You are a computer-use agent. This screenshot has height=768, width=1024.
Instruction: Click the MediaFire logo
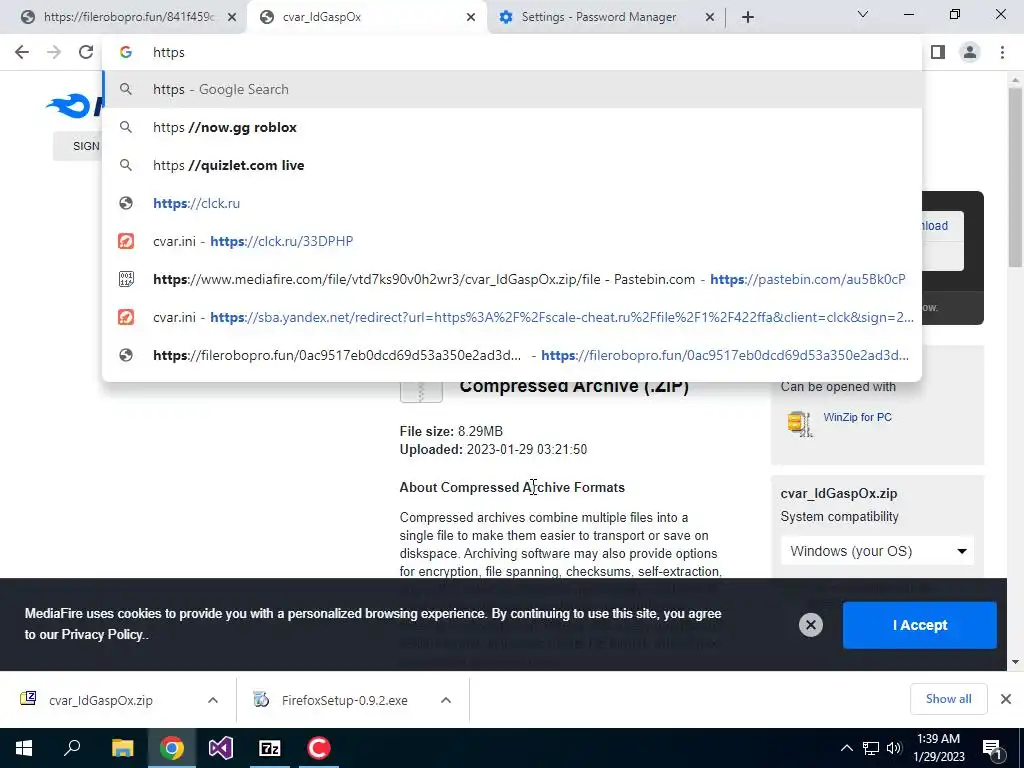click(73, 106)
